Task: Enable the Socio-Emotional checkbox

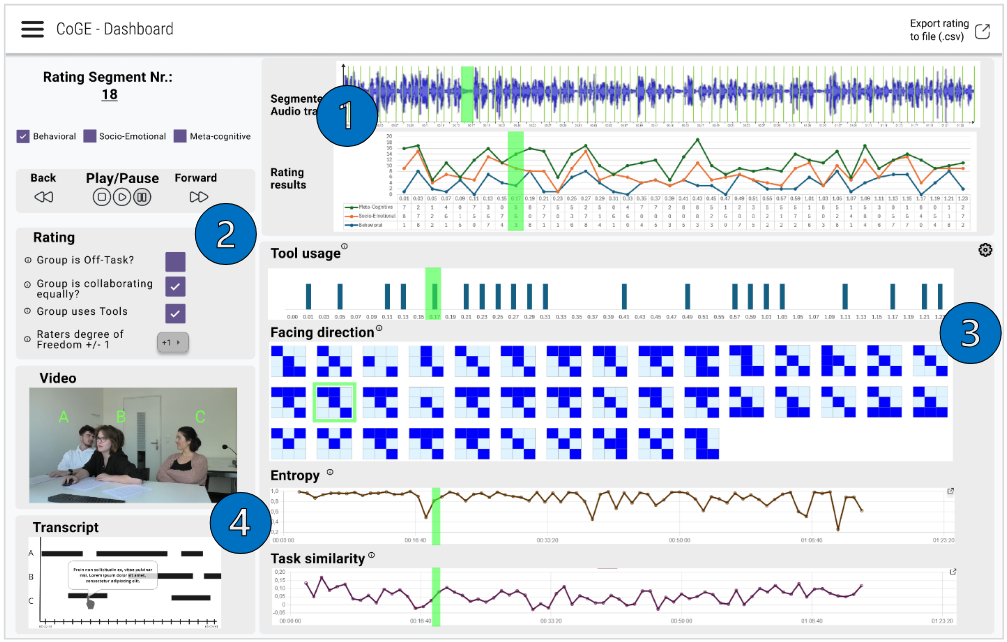Action: click(x=90, y=136)
